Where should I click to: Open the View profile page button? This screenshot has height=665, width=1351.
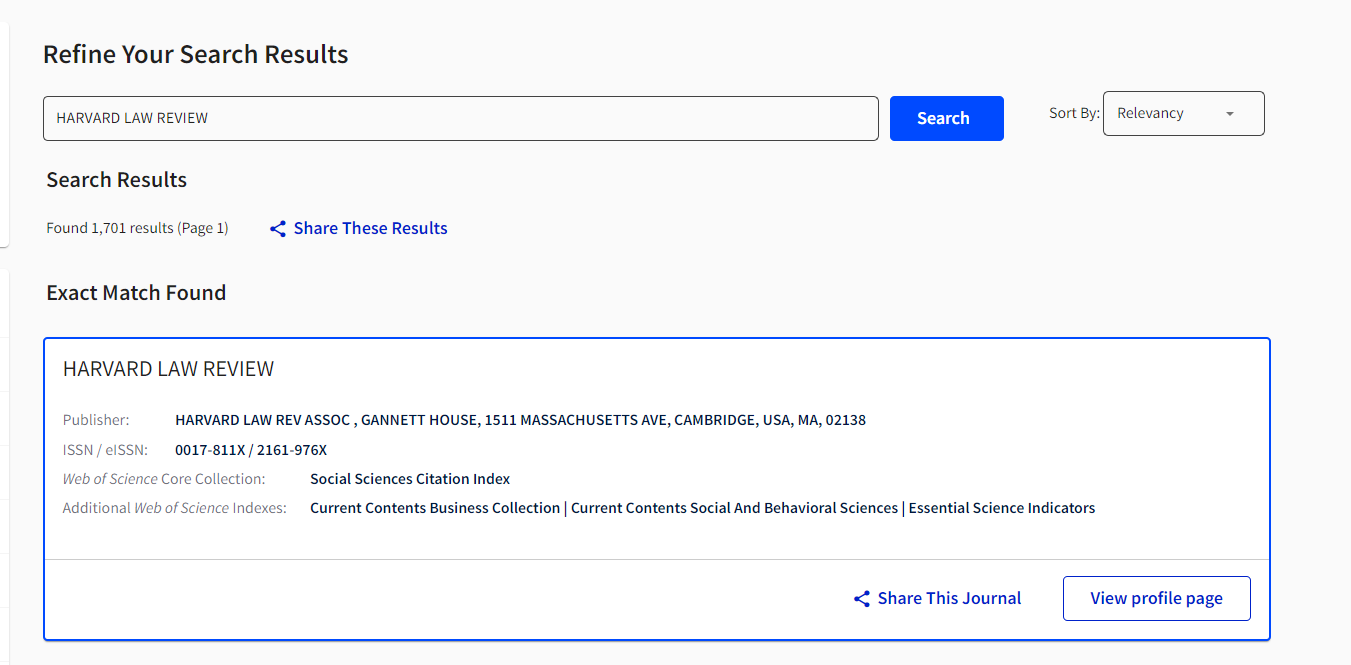(1156, 598)
